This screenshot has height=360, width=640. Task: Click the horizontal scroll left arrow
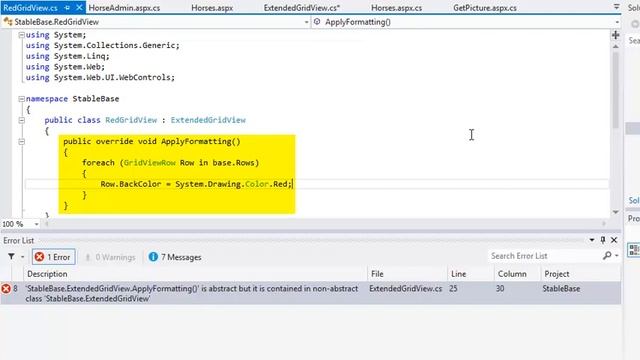46,224
